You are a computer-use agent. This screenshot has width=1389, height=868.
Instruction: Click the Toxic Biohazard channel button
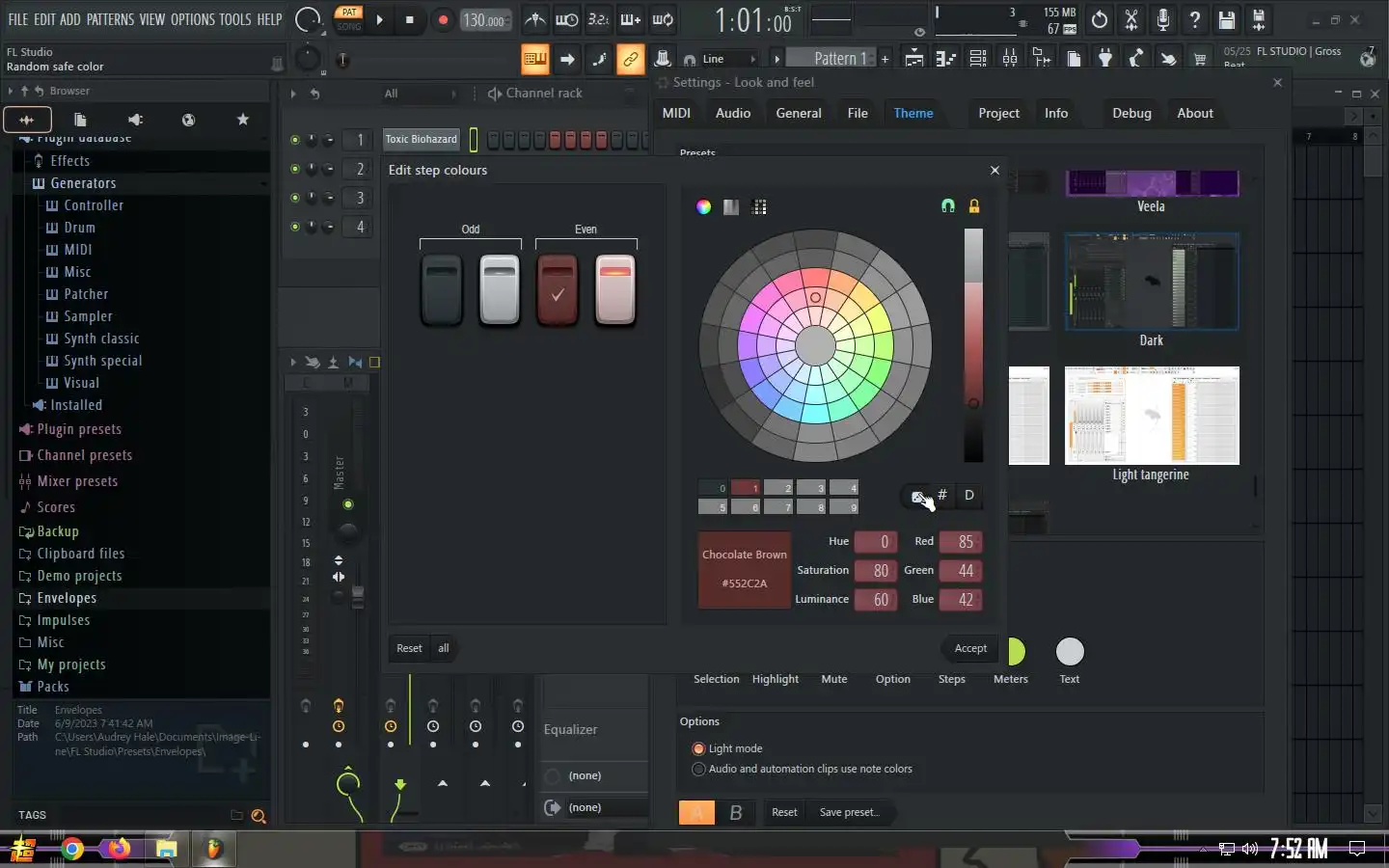tap(422, 140)
